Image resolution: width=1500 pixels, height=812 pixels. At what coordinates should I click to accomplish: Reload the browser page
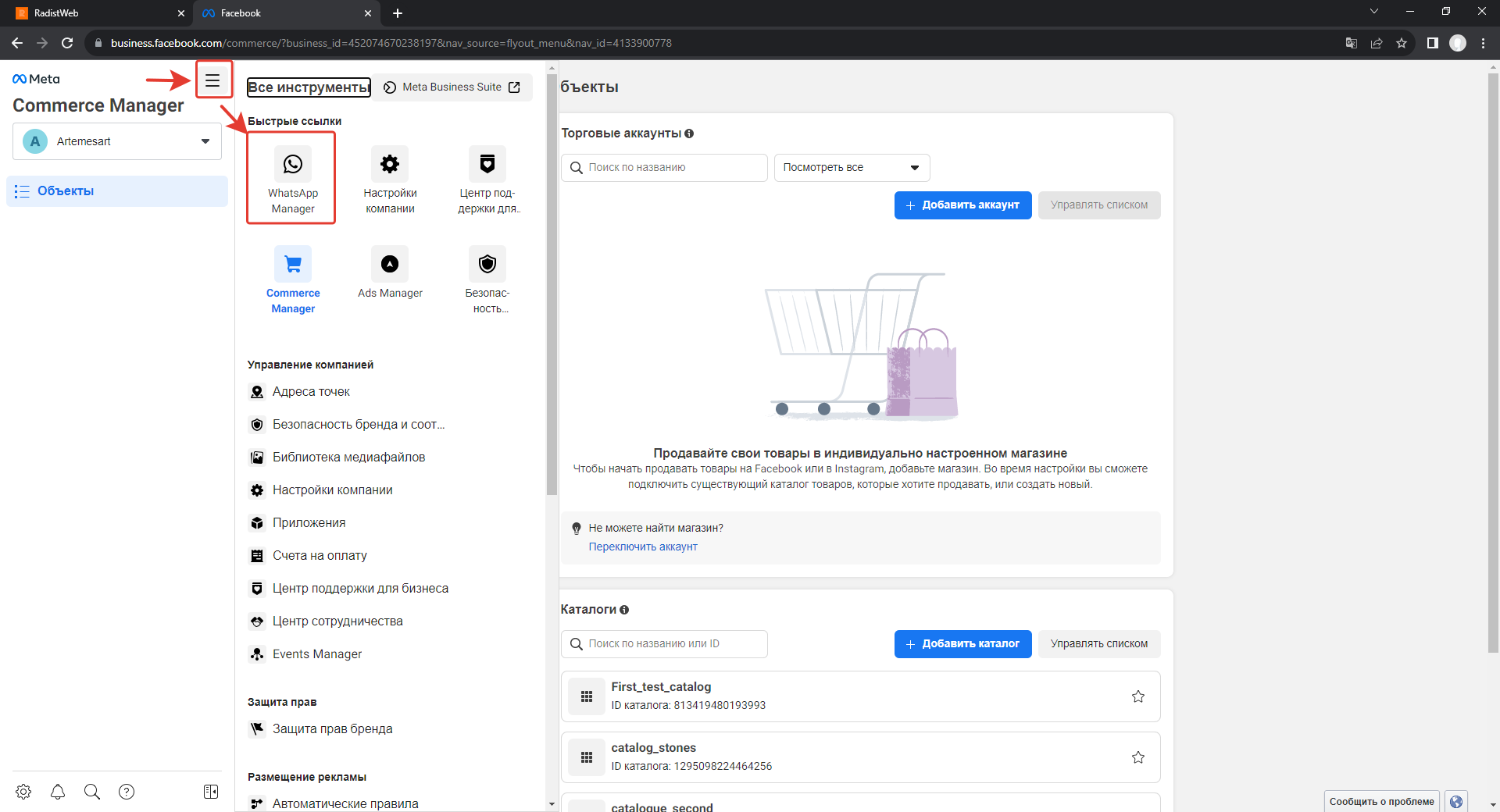[x=67, y=43]
